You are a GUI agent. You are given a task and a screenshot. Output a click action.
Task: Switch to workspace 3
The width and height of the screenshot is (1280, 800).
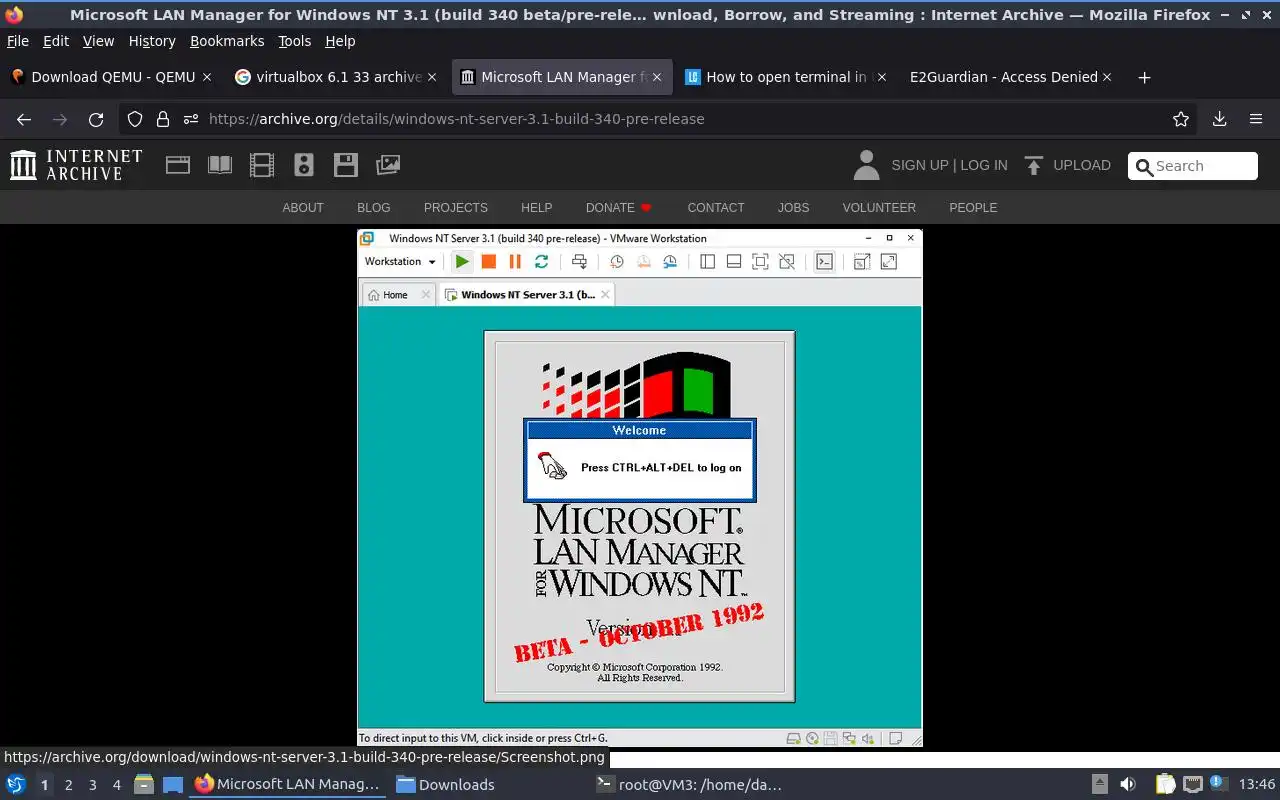(92, 785)
